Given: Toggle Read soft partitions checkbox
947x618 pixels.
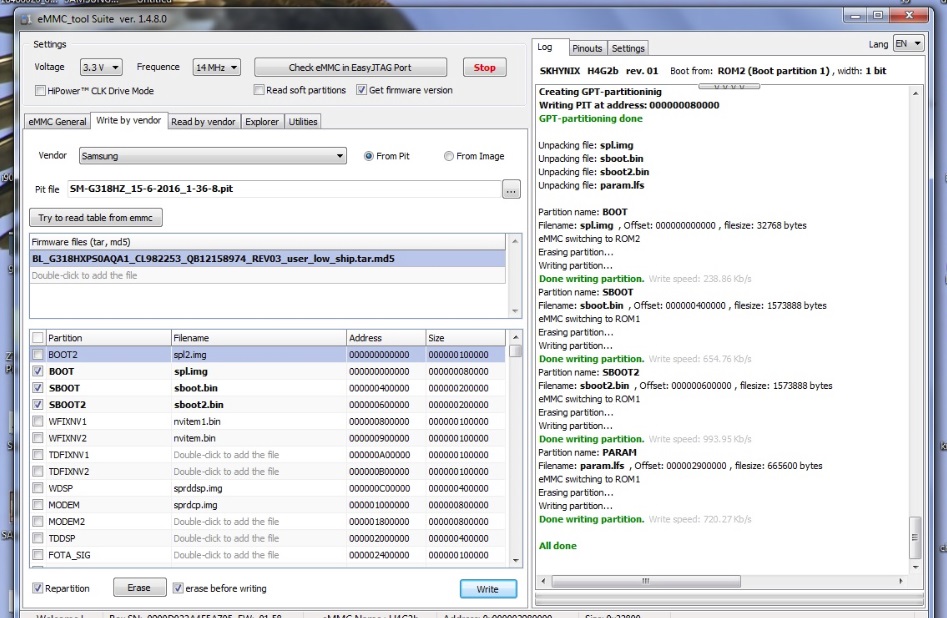Looking at the screenshot, I should (x=259, y=90).
